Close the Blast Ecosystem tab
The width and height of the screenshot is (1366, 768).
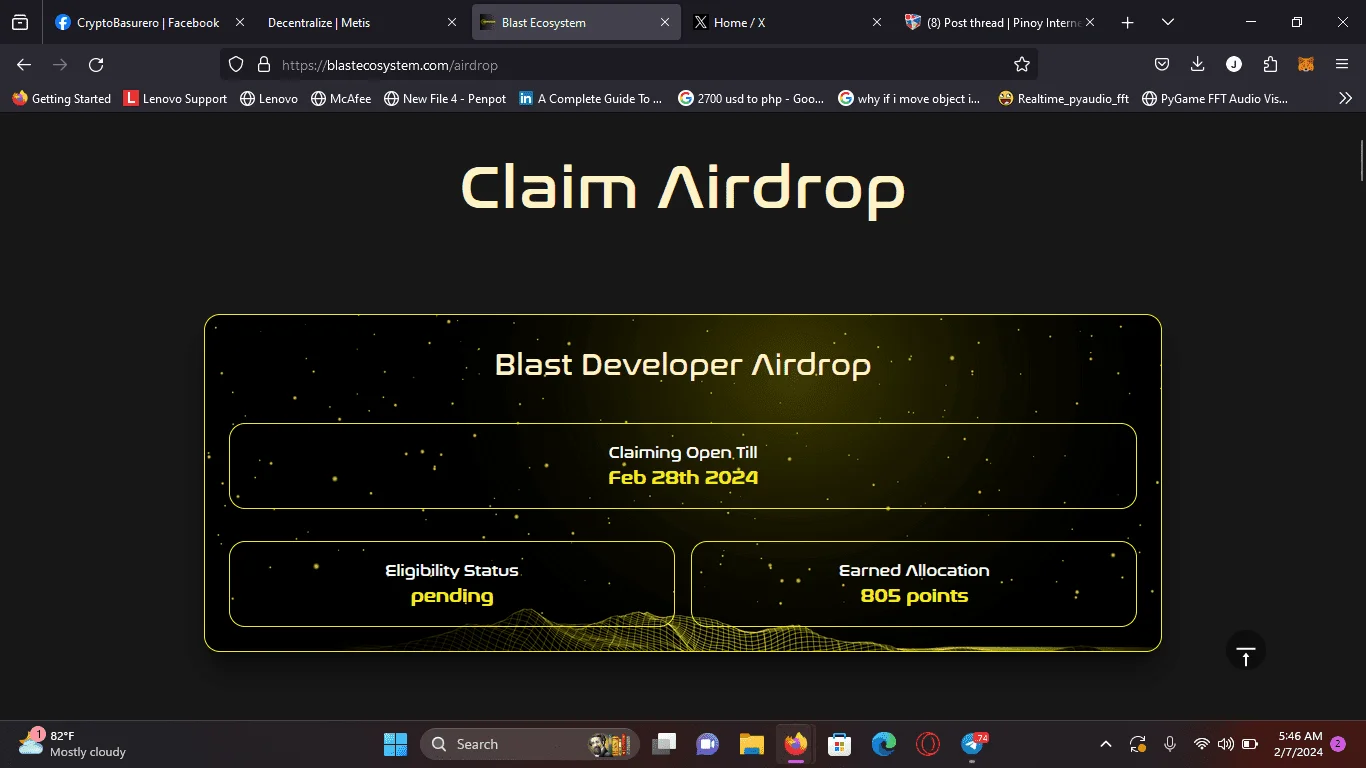(665, 22)
